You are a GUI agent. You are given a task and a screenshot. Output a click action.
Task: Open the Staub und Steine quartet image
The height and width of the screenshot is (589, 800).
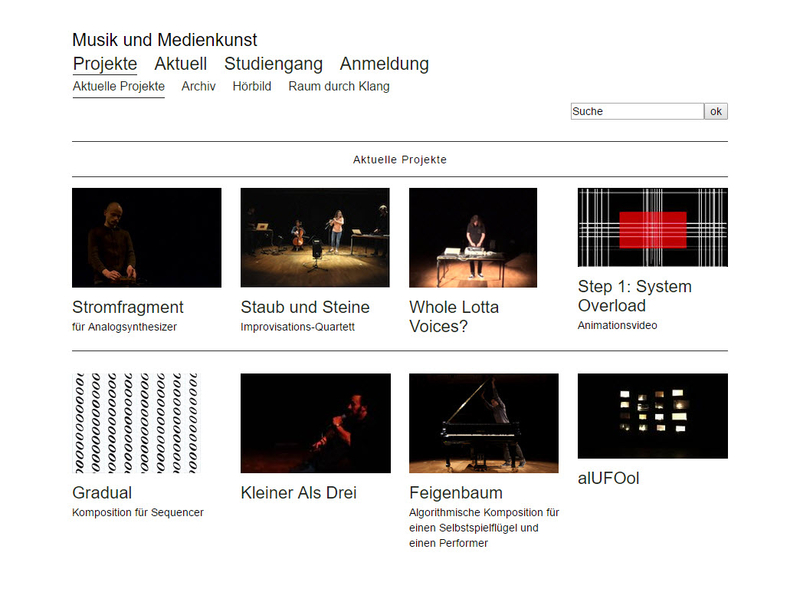[x=315, y=237]
